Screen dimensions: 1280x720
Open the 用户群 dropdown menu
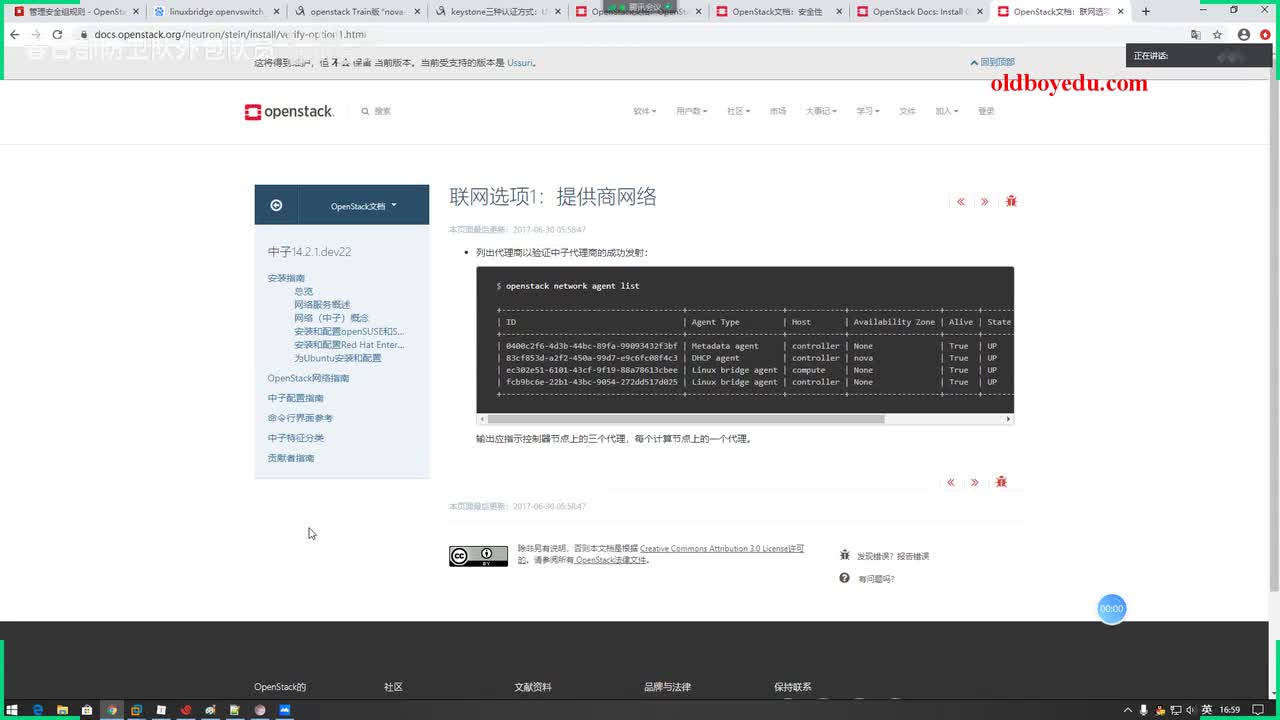[x=691, y=111]
